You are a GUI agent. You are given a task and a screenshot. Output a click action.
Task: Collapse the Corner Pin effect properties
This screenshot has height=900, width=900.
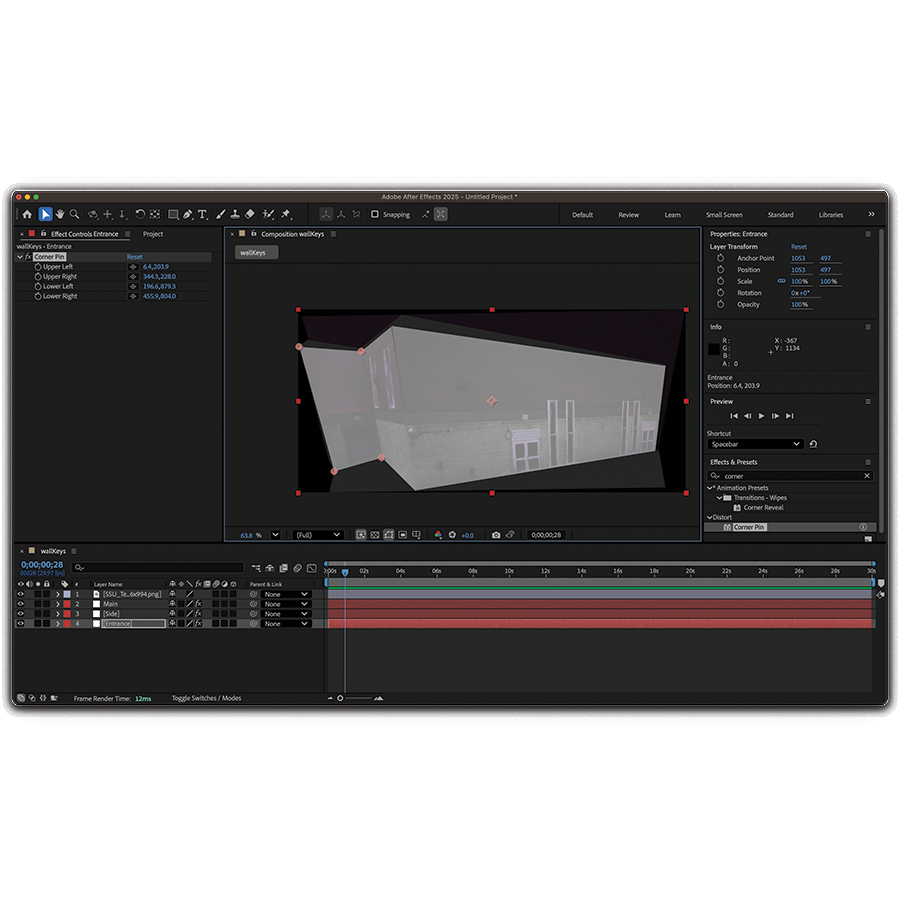click(20, 257)
